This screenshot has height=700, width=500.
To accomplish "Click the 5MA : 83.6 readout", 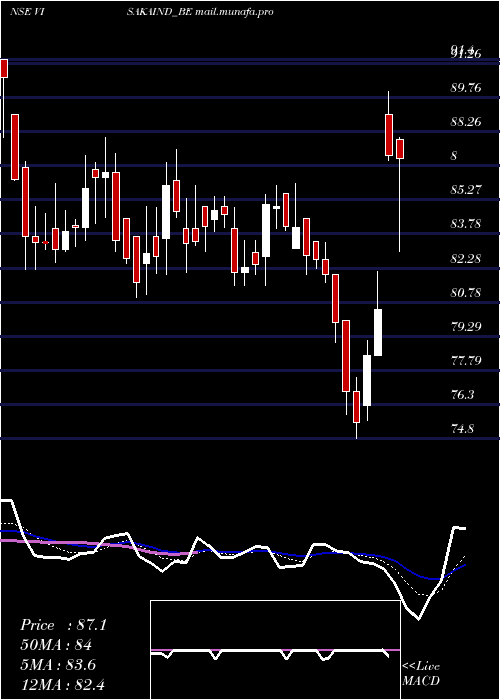I will (58, 665).
